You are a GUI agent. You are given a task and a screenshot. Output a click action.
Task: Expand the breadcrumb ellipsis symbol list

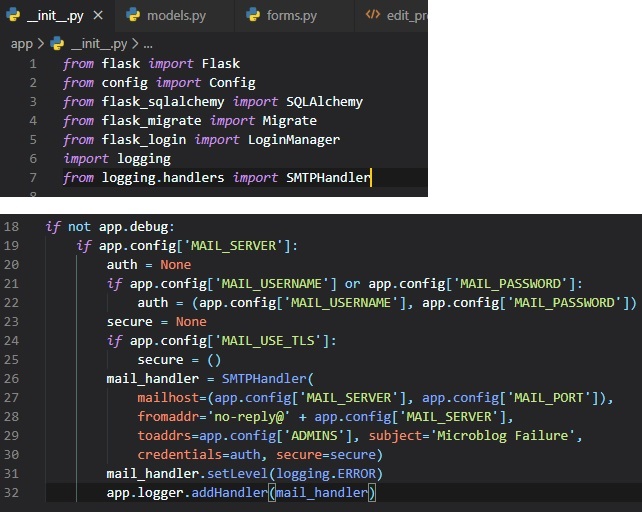tap(147, 44)
